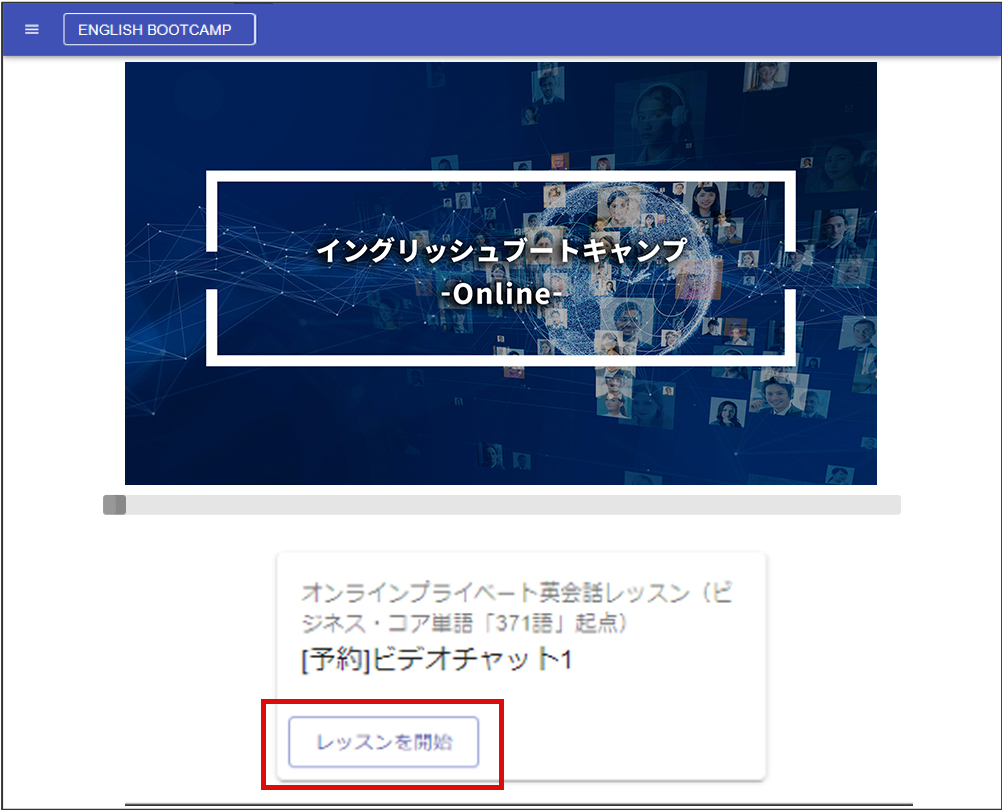
Task: Click the horizontal scrollbar track below banner
Action: tap(502, 505)
